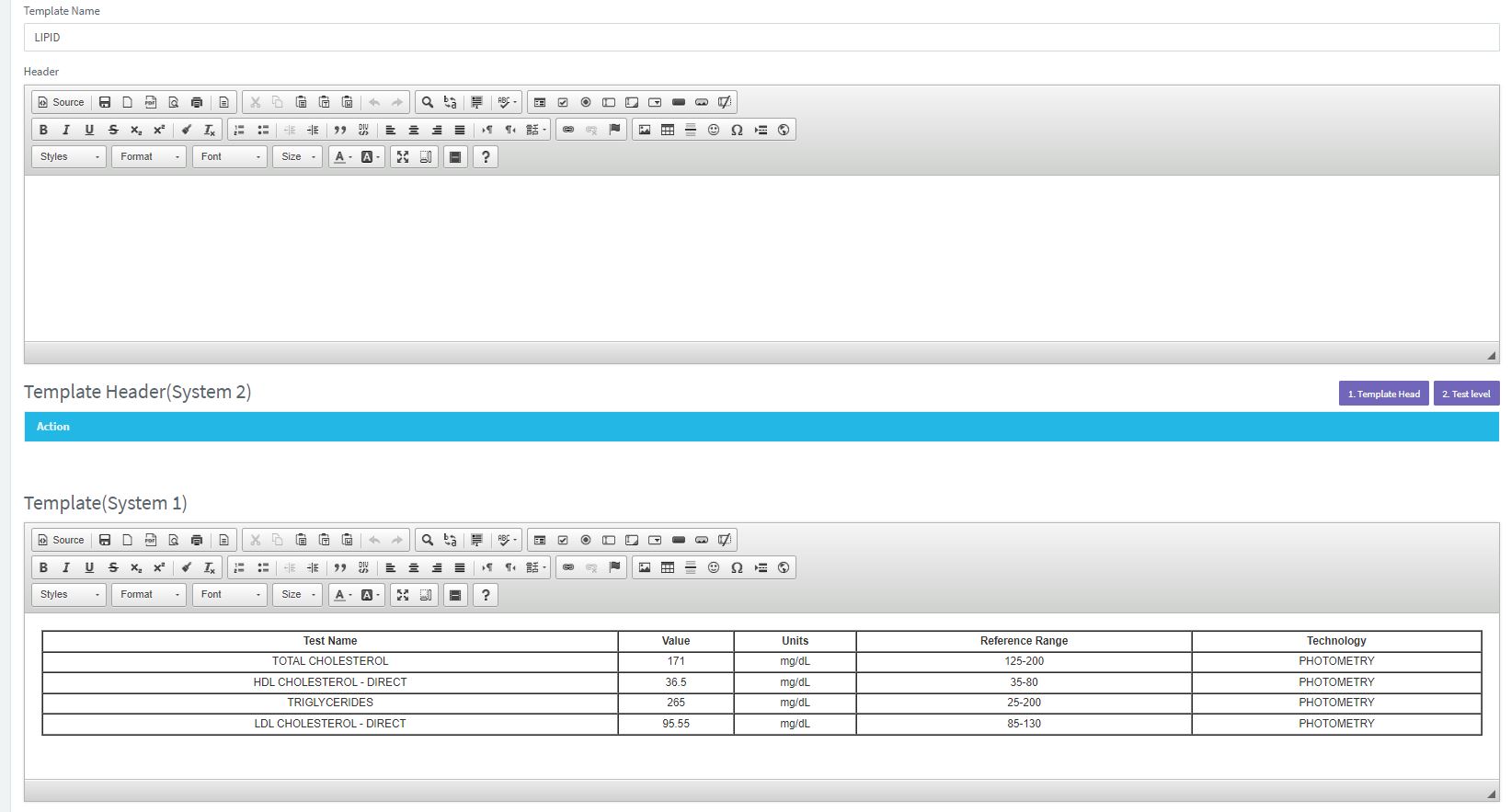Click Find magnifier icon in Header editor
This screenshot has width=1511, height=812.
428,102
